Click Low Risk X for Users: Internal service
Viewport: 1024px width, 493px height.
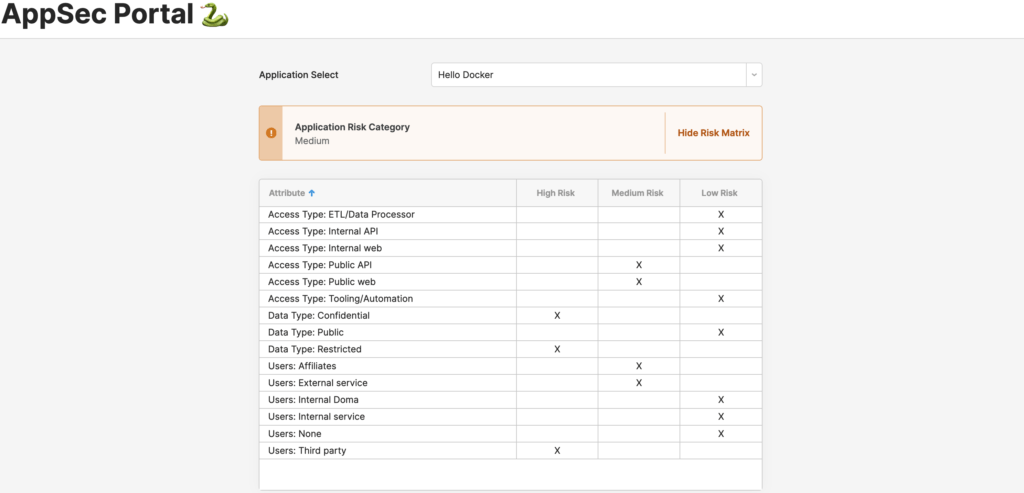721,417
